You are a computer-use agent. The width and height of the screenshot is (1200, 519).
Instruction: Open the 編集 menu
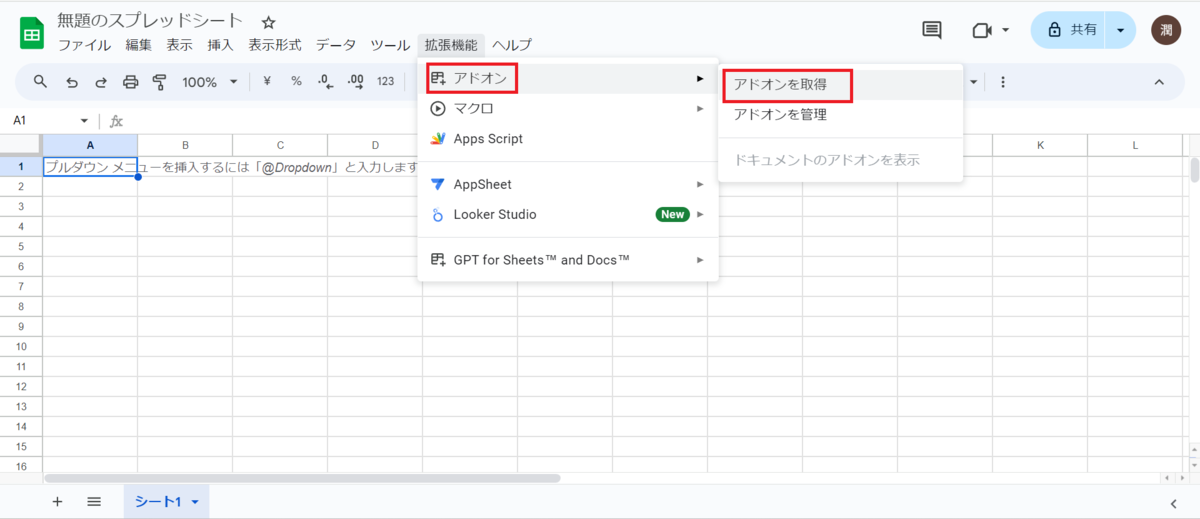click(139, 45)
